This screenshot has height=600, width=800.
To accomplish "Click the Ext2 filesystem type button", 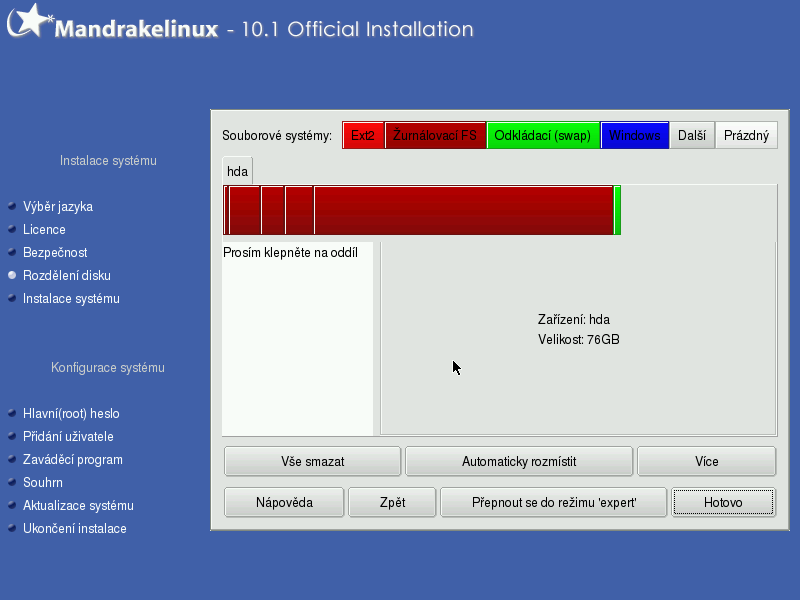I will [363, 135].
